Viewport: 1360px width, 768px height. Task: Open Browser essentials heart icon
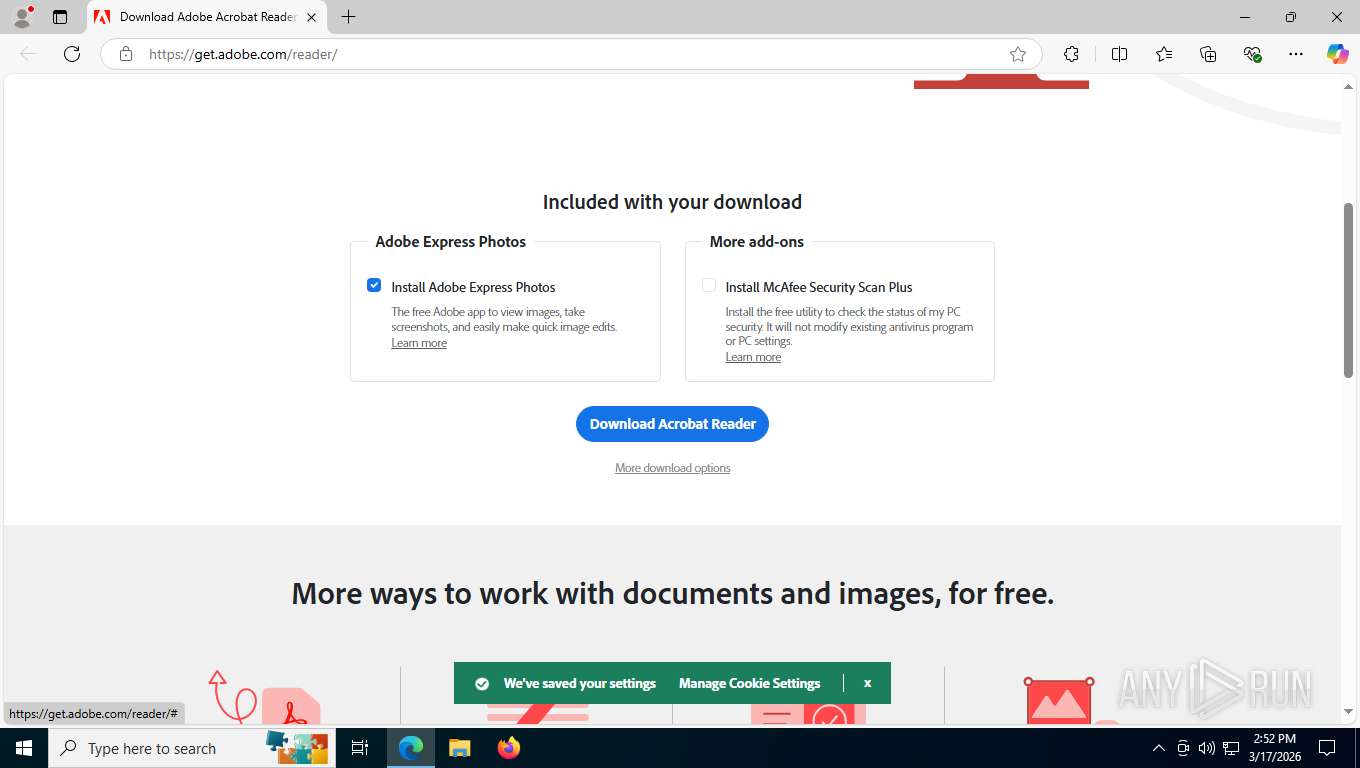[x=1252, y=54]
